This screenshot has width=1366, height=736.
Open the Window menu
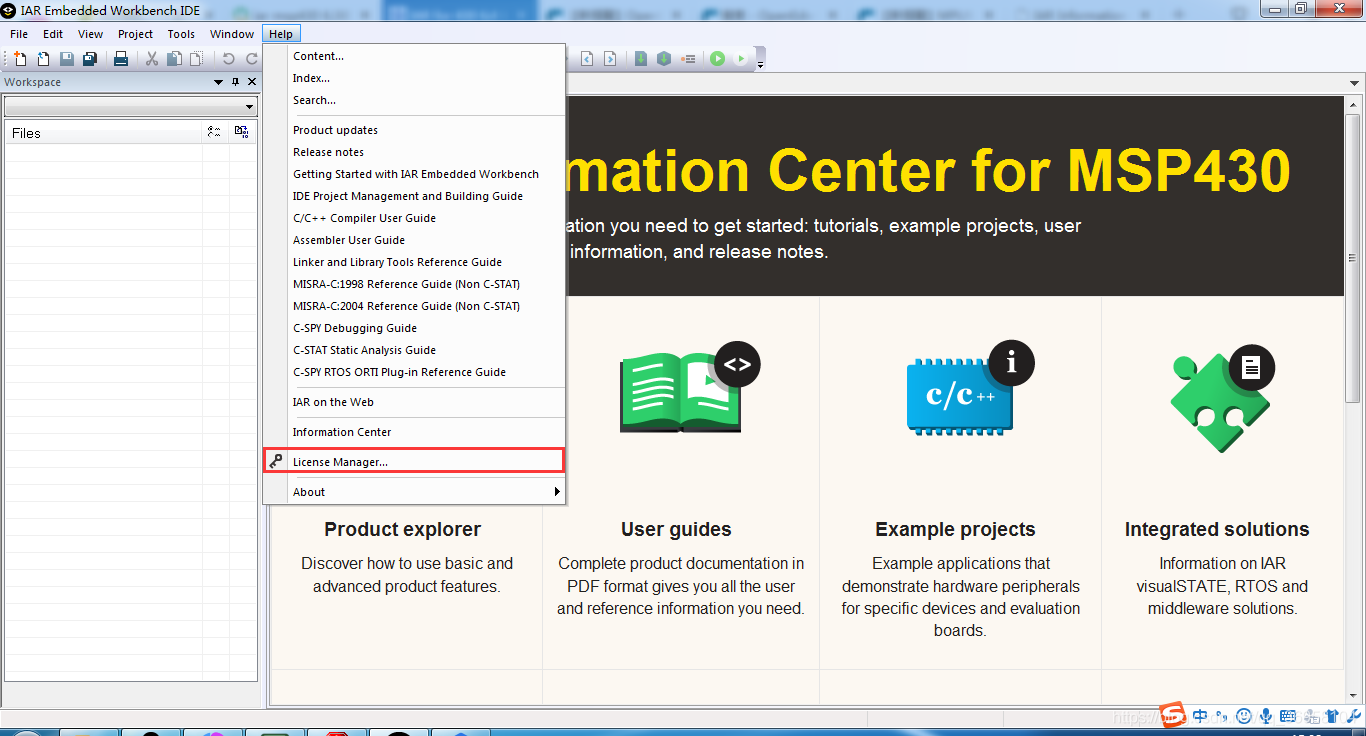point(232,34)
